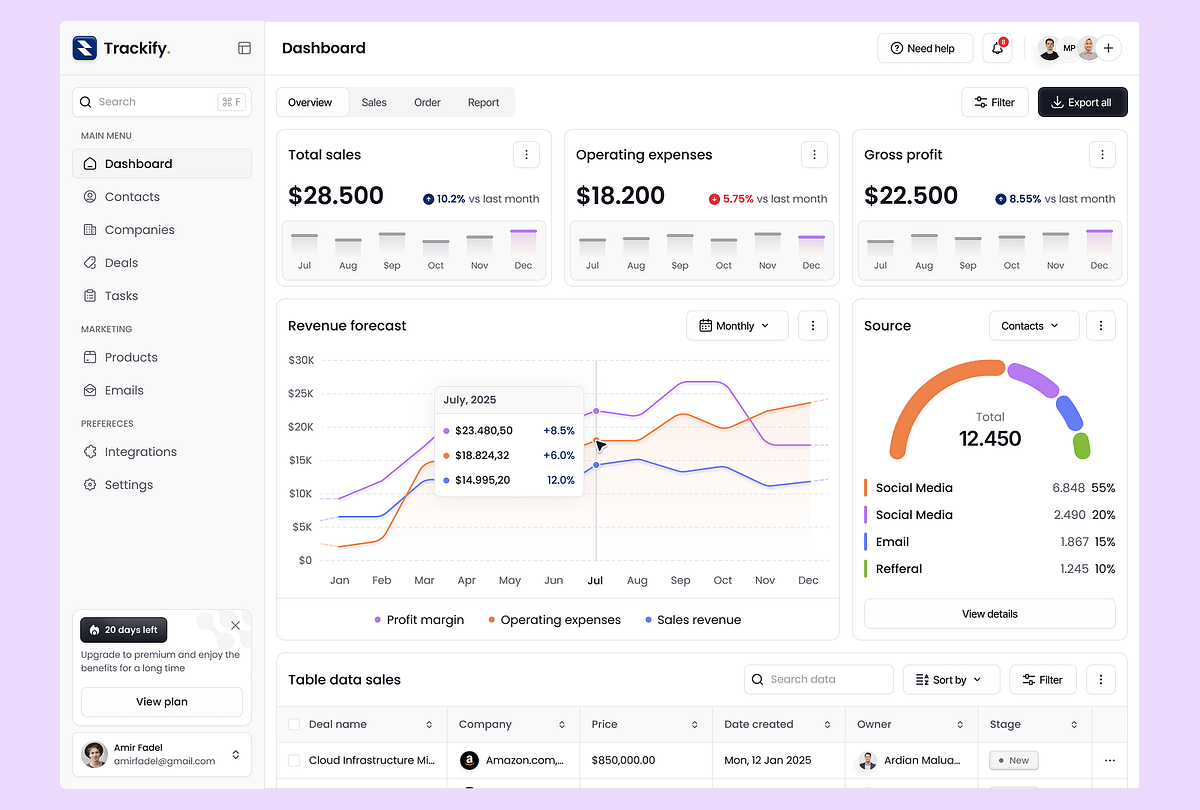Select the Sales tab next to Overview
1200x810 pixels.
374,102
